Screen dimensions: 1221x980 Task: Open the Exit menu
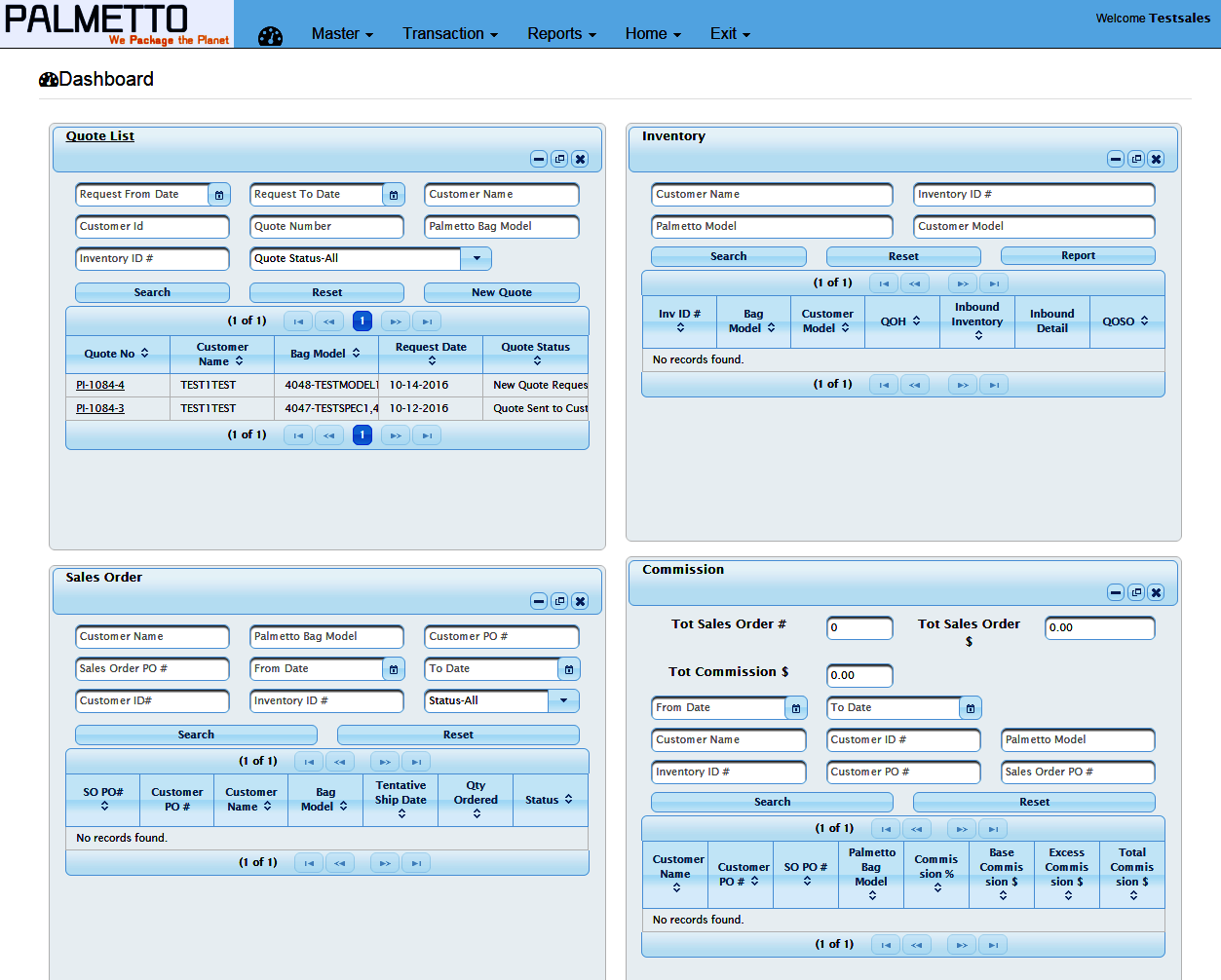(x=730, y=34)
